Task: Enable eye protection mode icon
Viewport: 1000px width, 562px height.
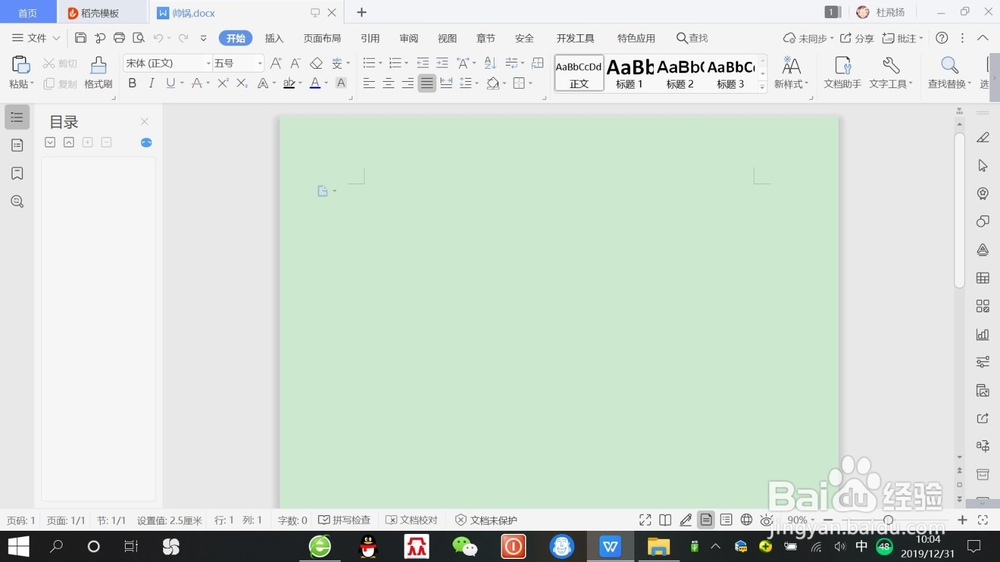Action: [x=767, y=520]
